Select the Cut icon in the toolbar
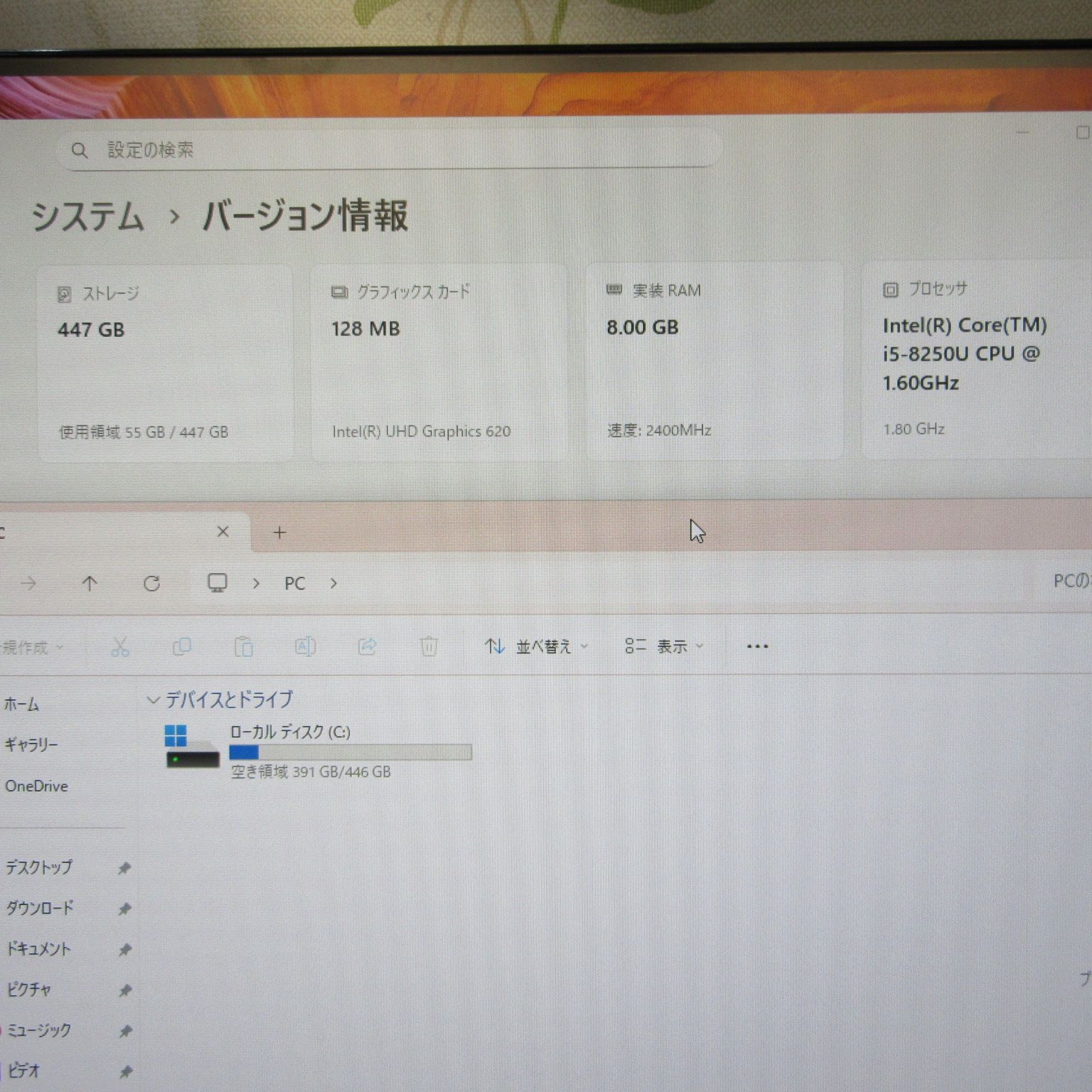This screenshot has height=1092, width=1092. click(x=119, y=646)
